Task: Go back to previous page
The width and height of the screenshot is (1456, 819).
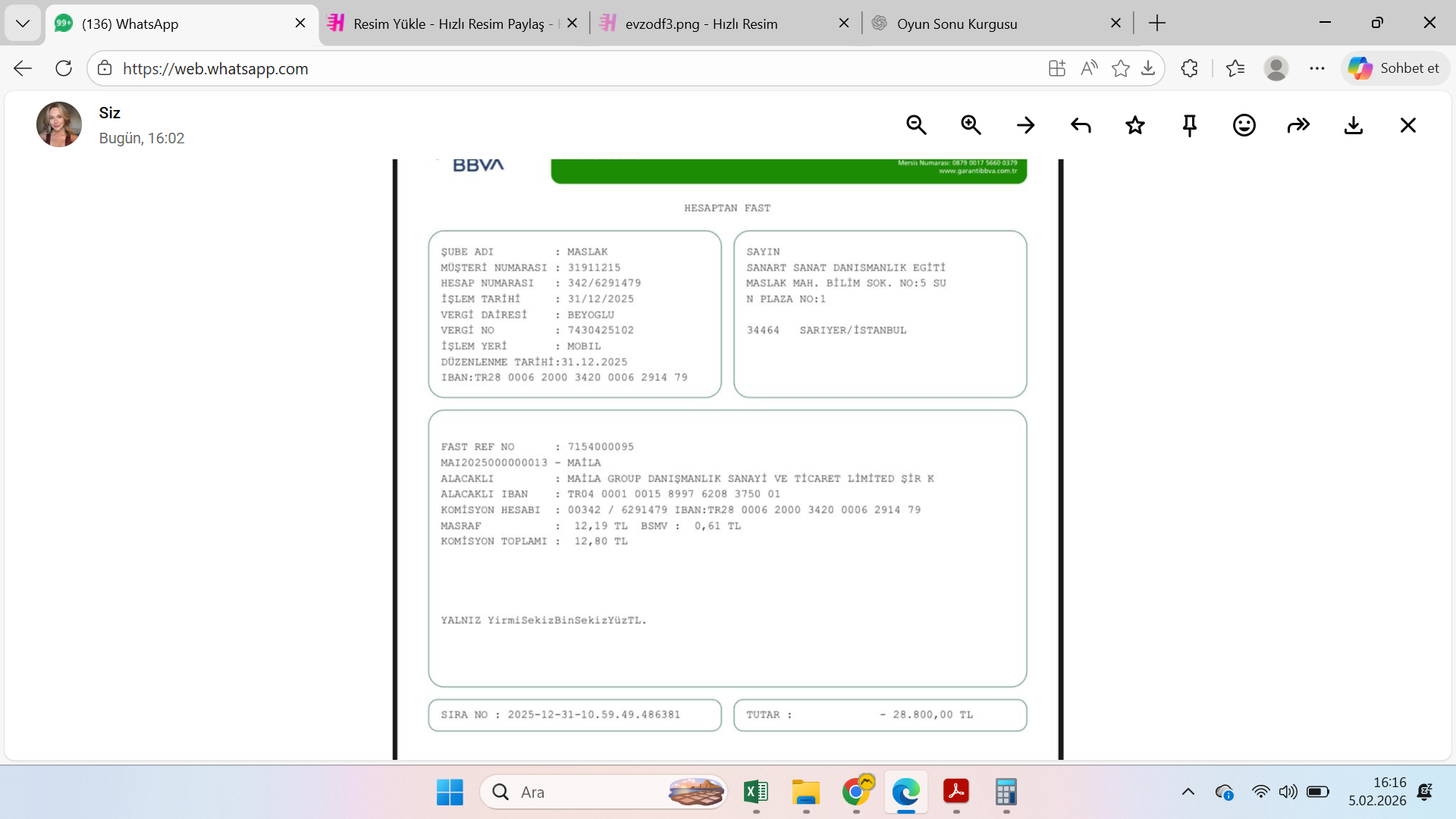Action: tap(23, 68)
